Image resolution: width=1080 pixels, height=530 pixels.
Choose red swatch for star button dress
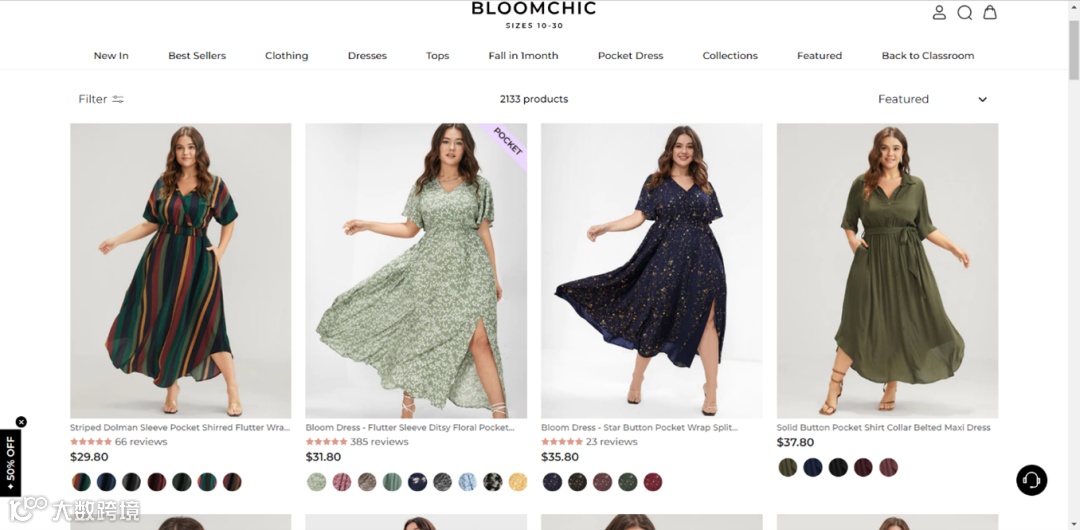click(653, 482)
